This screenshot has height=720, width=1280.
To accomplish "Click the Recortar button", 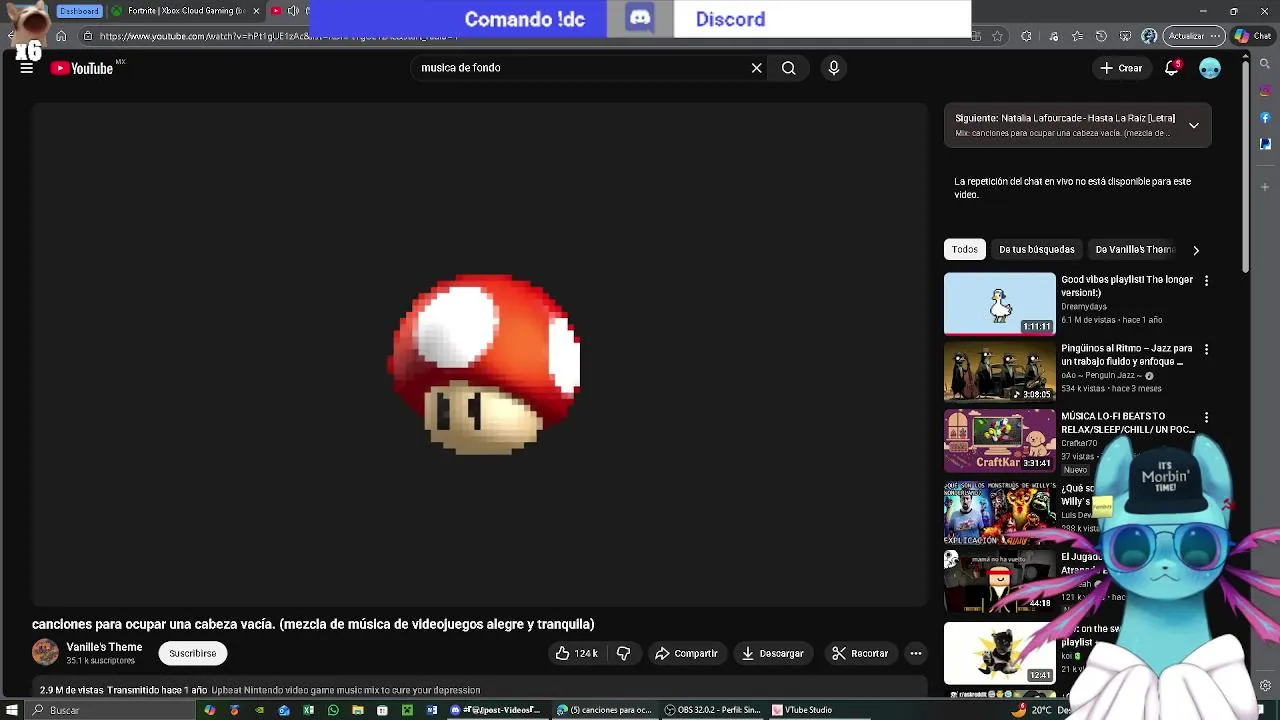I will (860, 653).
